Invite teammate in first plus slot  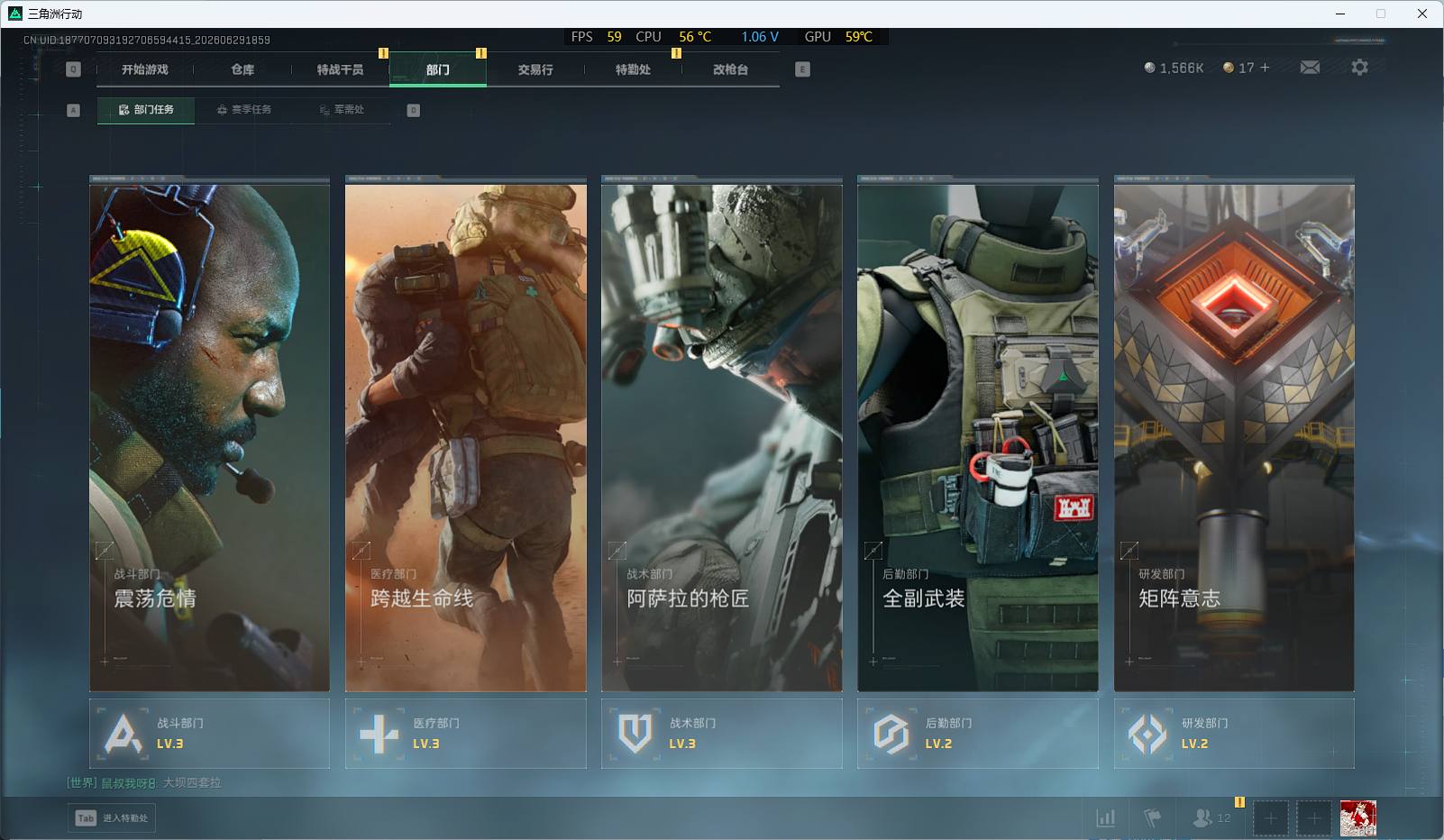(x=1270, y=818)
